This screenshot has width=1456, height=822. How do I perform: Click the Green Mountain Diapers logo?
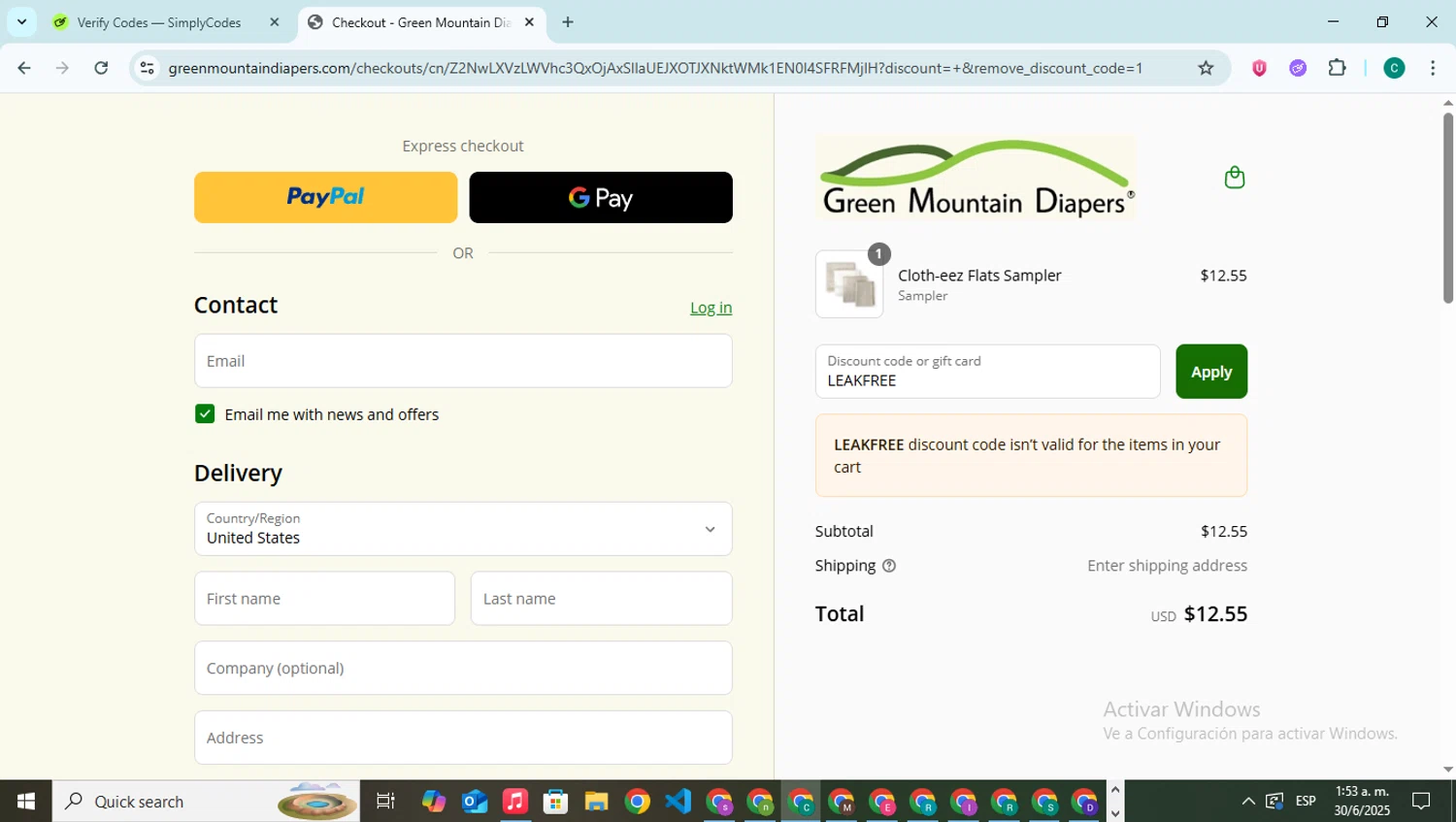pos(976,178)
